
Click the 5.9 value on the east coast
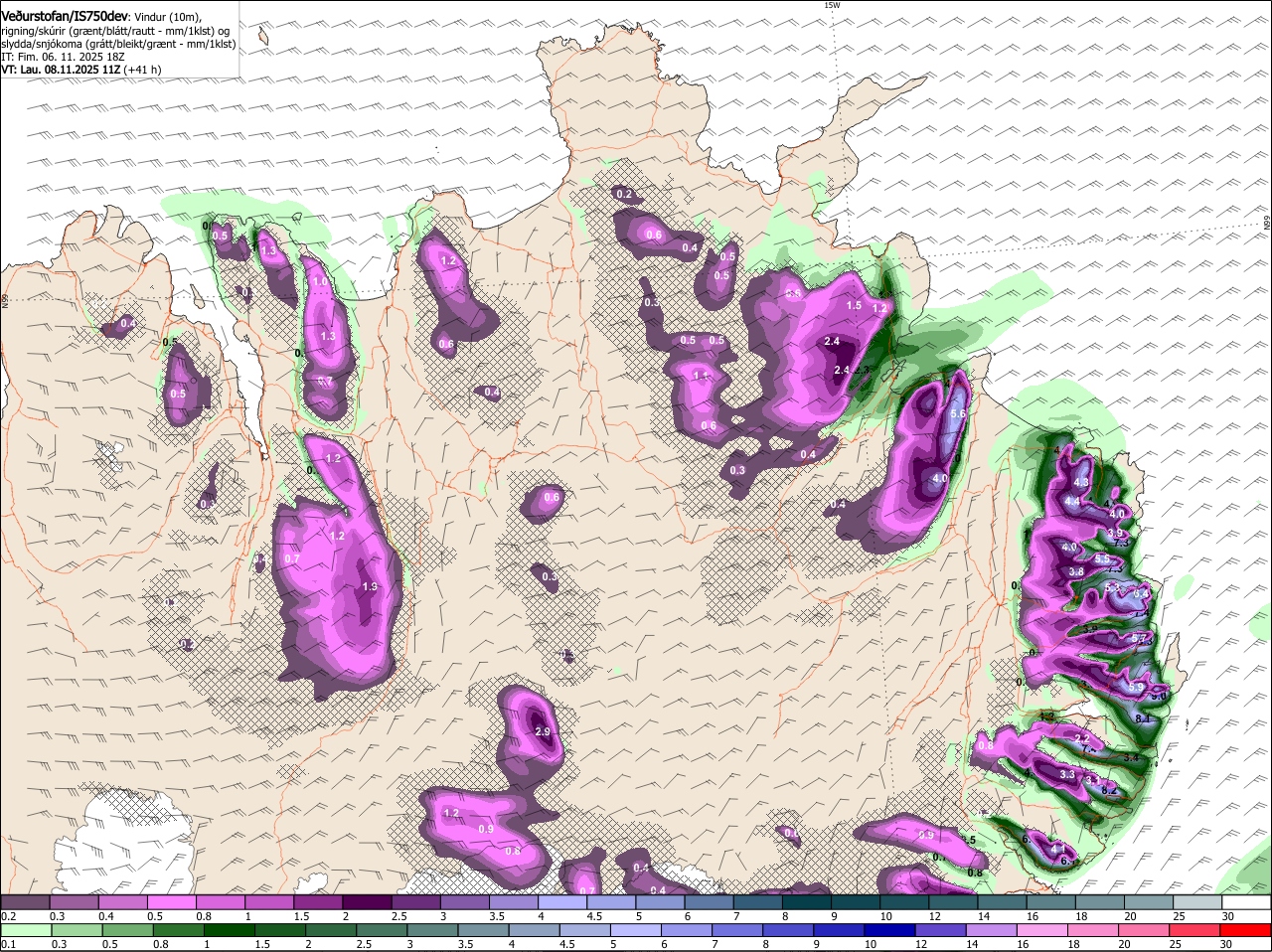(1137, 688)
